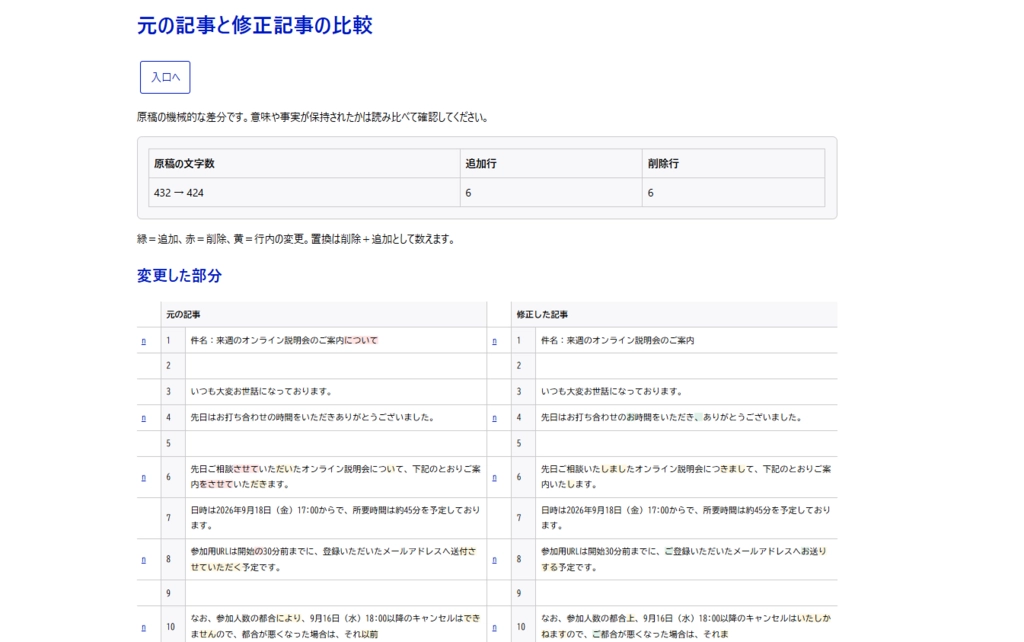1024x642 pixels.
Task: Follow the 'n' link beside 修正した記事 line 4
Action: click(494, 419)
